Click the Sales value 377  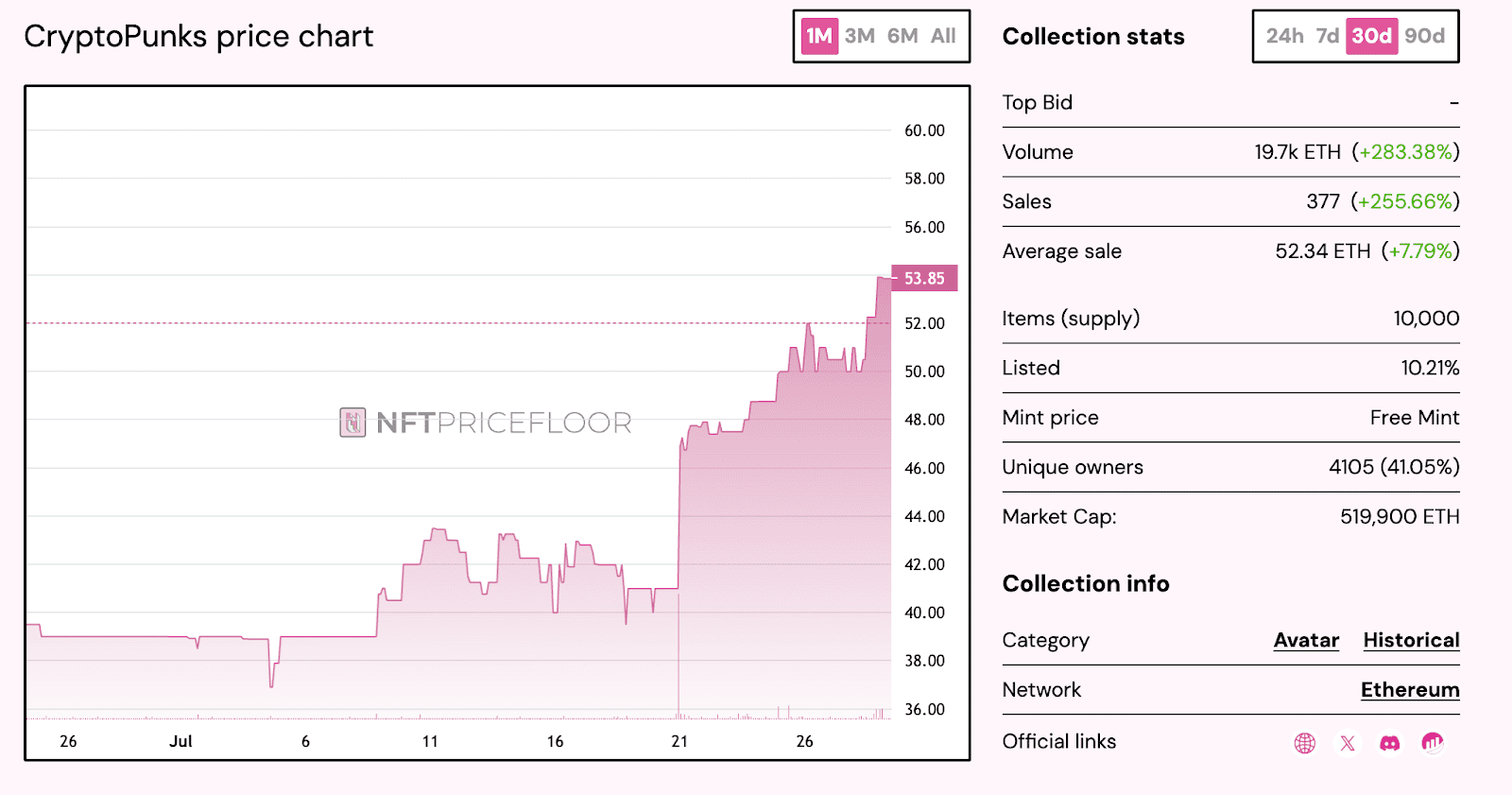click(1323, 201)
